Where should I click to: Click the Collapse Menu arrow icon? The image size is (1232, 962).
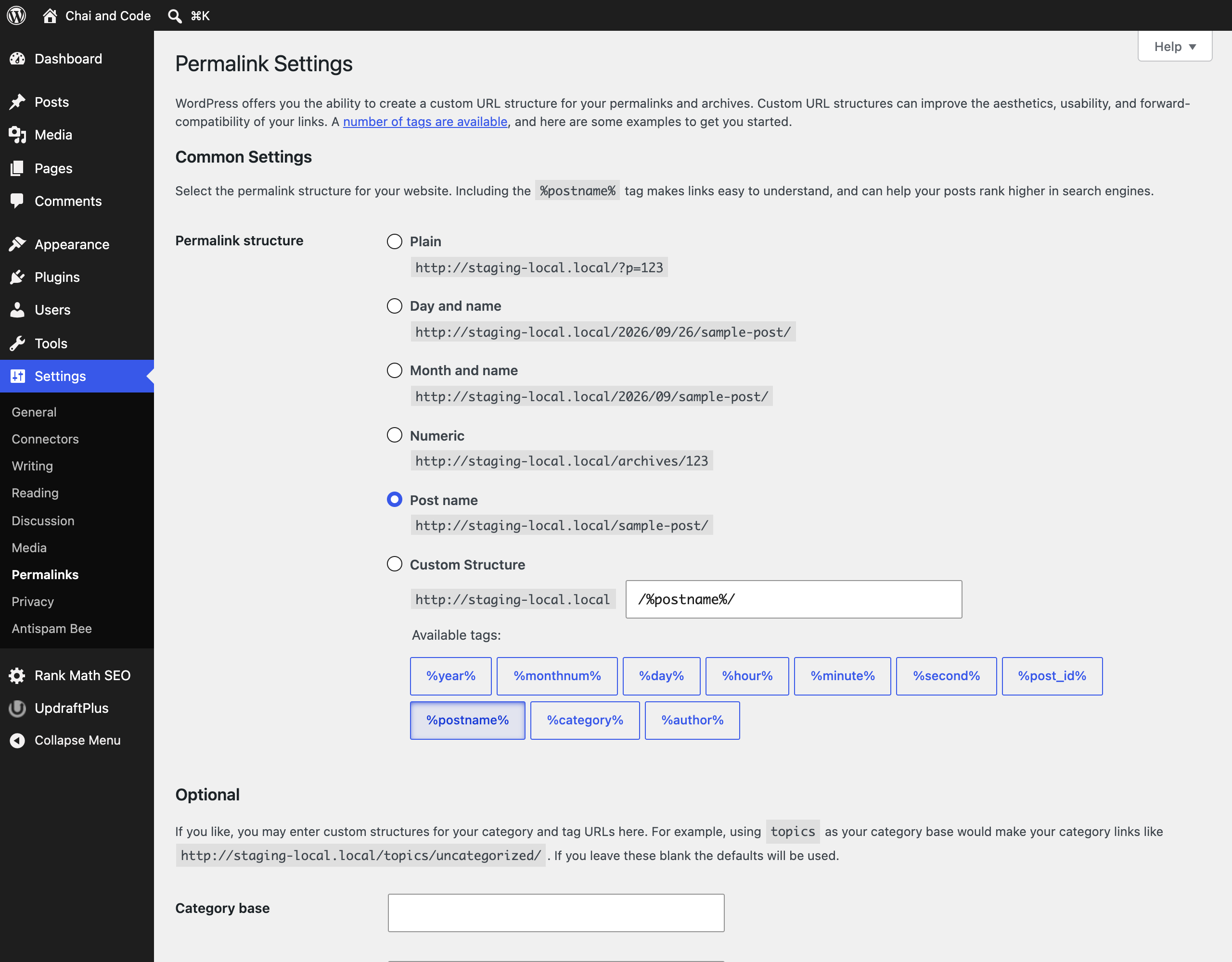[x=17, y=740]
